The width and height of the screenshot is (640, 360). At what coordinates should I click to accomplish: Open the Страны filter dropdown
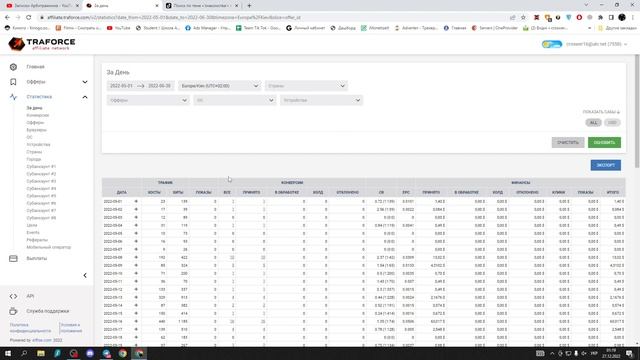[x=306, y=86]
